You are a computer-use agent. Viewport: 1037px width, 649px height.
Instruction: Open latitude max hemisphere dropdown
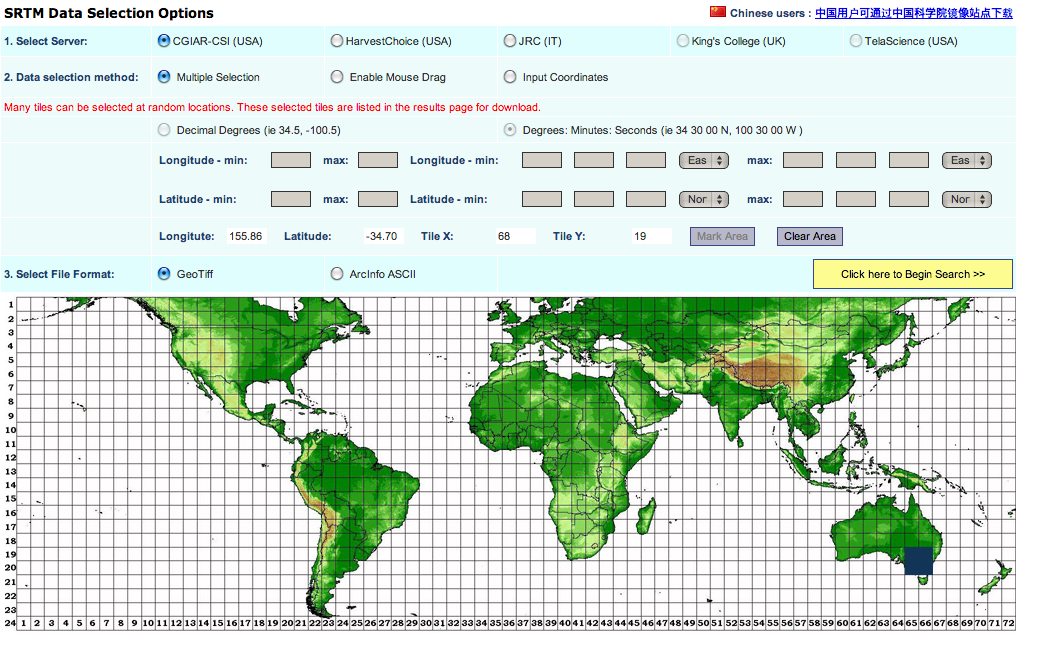click(966, 199)
